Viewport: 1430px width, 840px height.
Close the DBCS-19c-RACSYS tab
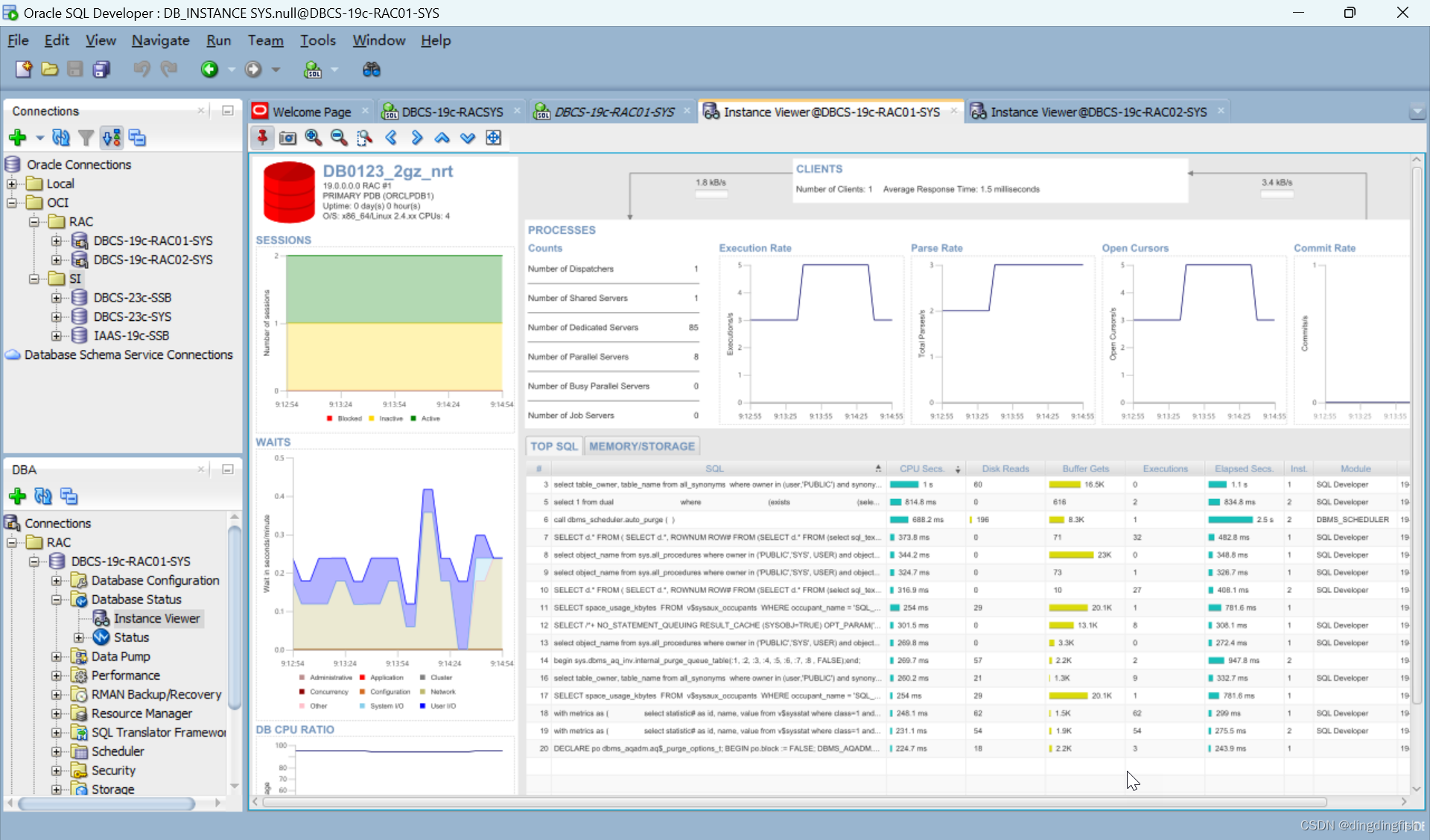click(517, 110)
